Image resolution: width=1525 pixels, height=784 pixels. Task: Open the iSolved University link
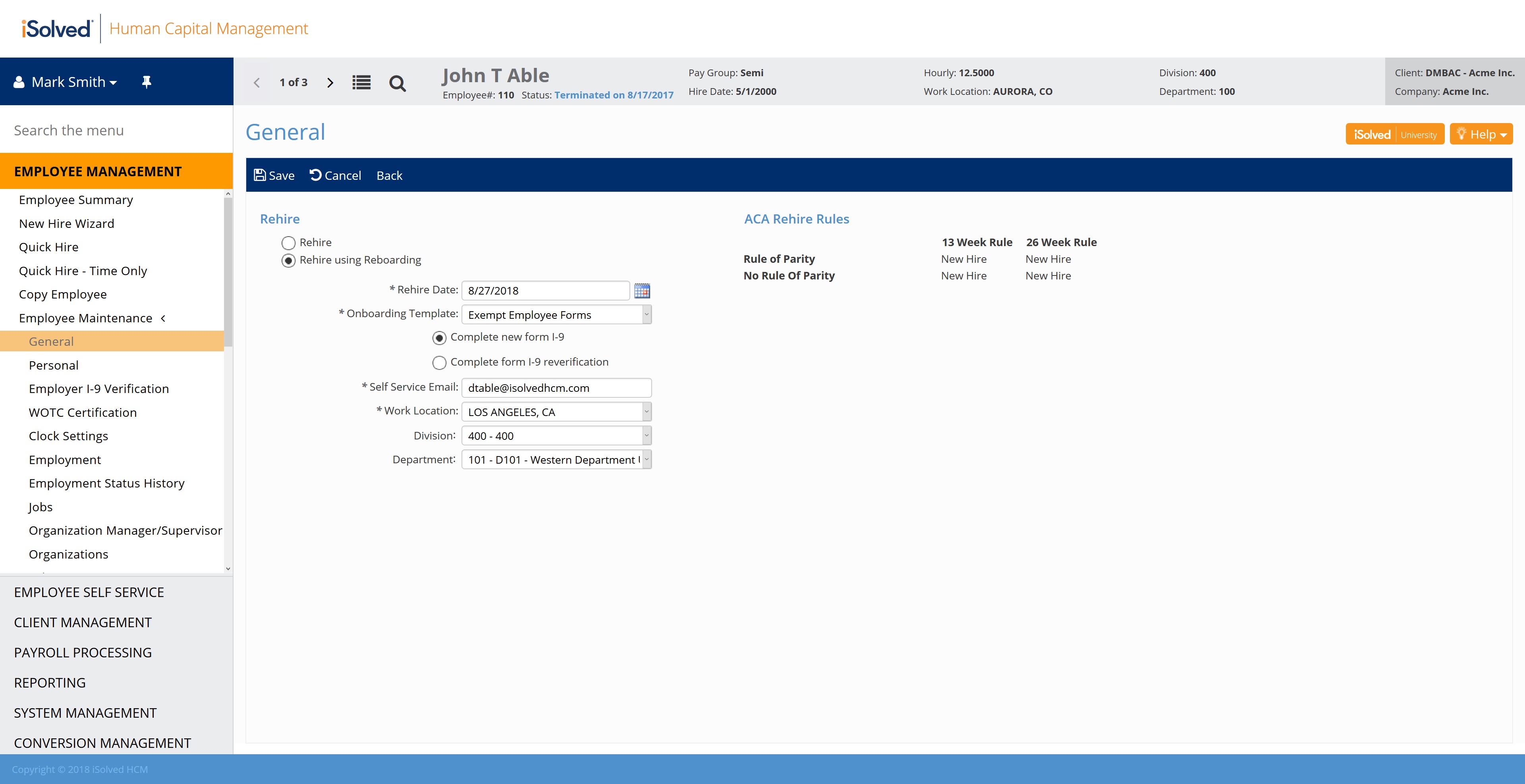tap(1394, 134)
